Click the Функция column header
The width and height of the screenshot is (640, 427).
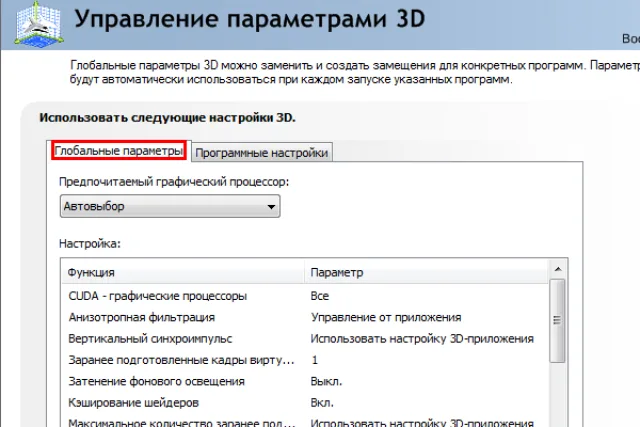[x=182, y=272]
